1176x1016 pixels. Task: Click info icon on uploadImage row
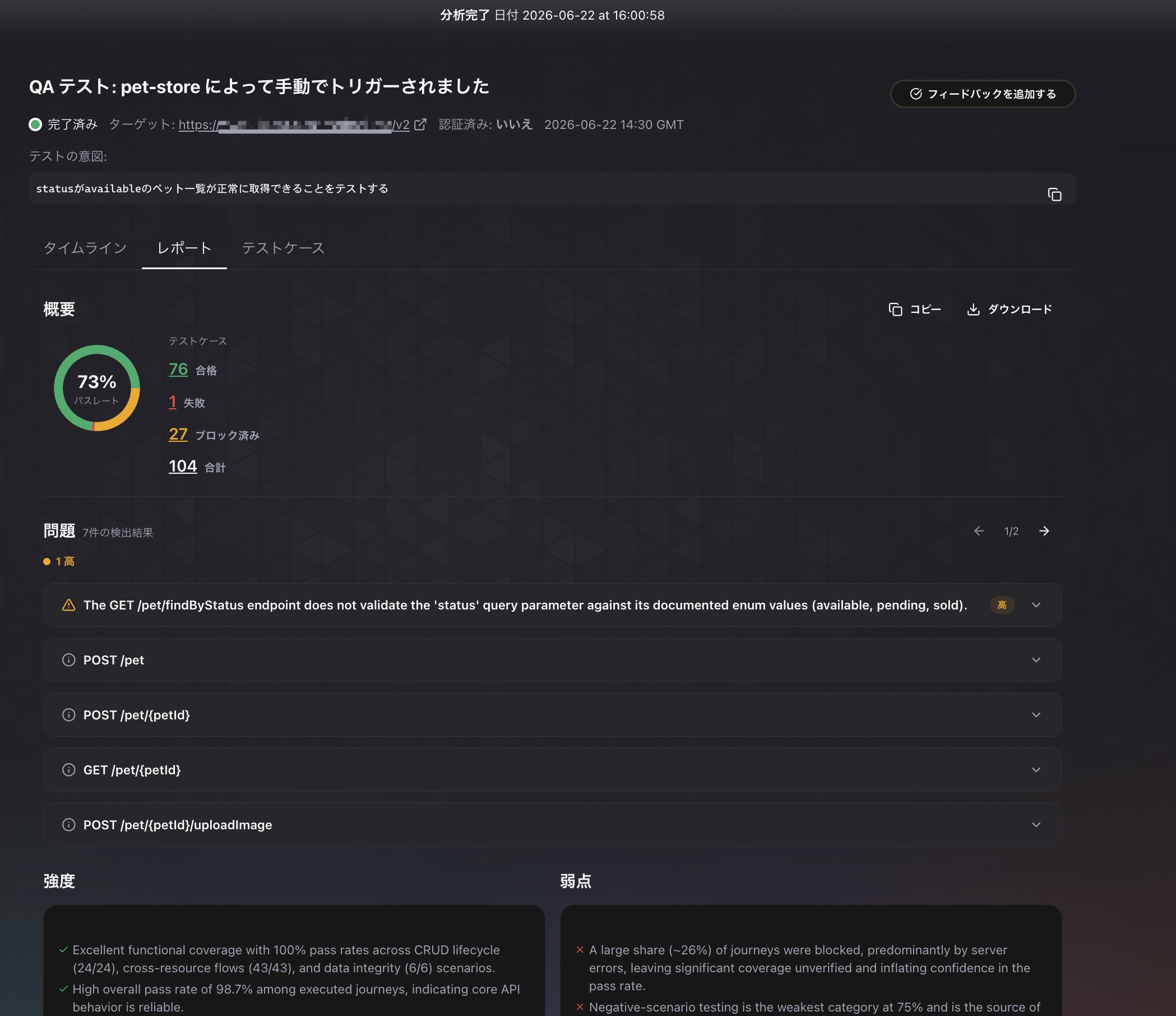tap(69, 825)
